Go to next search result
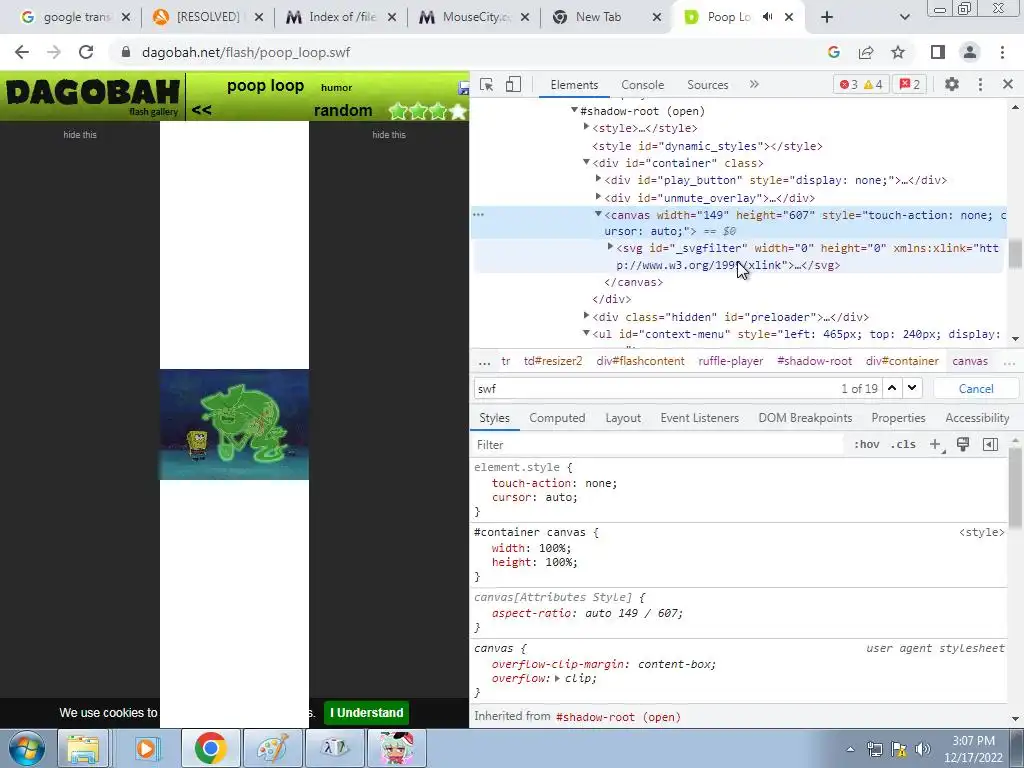 point(912,388)
